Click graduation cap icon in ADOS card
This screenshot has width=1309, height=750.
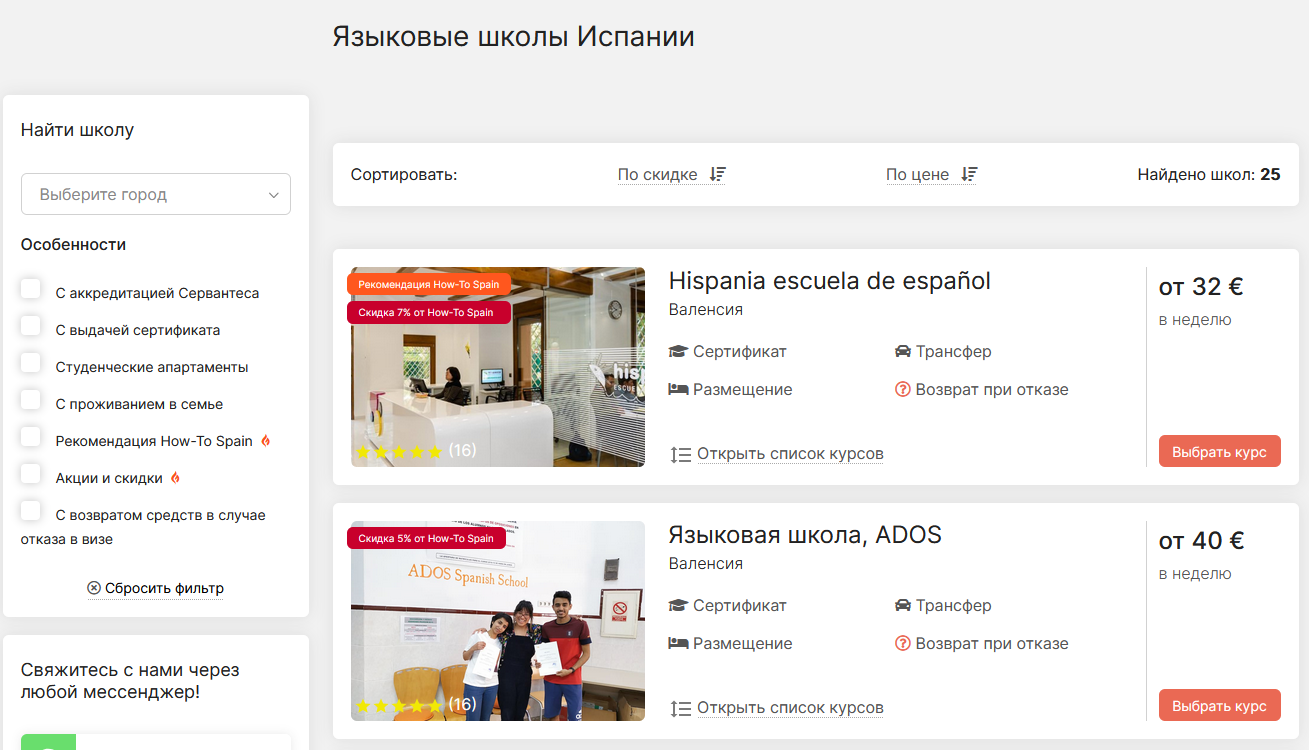point(678,606)
